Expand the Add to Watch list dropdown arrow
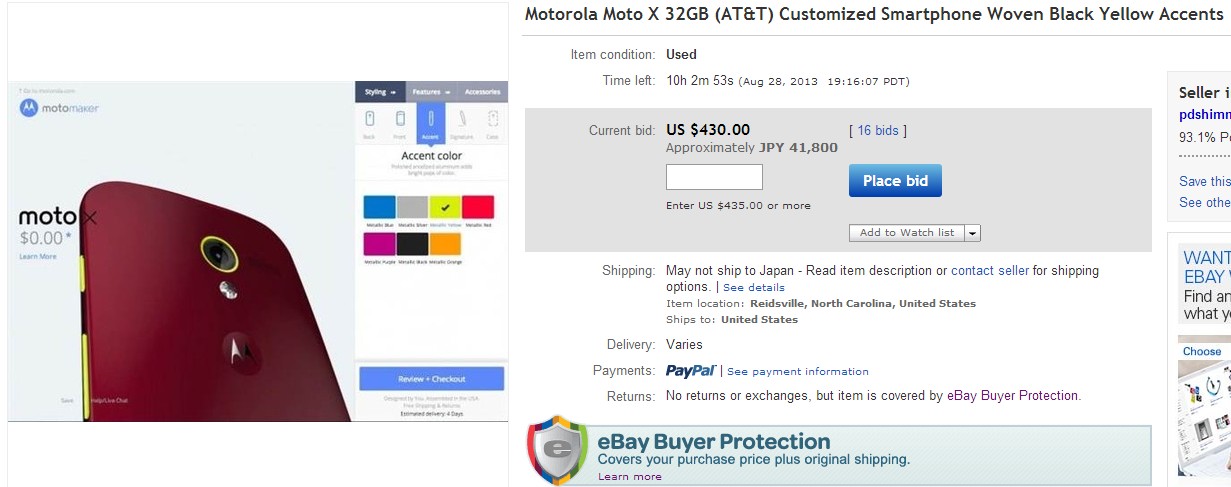 973,233
